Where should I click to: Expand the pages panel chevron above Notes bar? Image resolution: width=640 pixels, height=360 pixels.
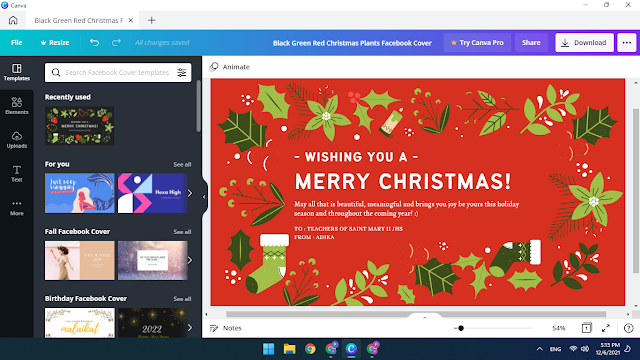[x=424, y=317]
